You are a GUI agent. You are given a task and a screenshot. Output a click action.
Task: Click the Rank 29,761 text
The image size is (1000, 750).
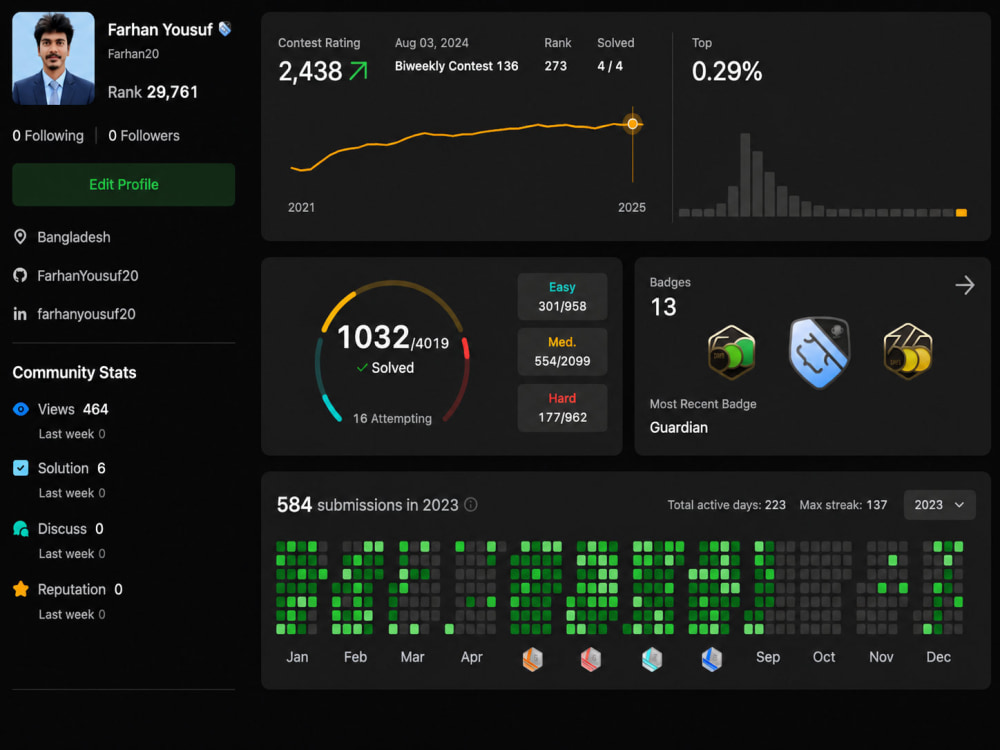coord(152,92)
